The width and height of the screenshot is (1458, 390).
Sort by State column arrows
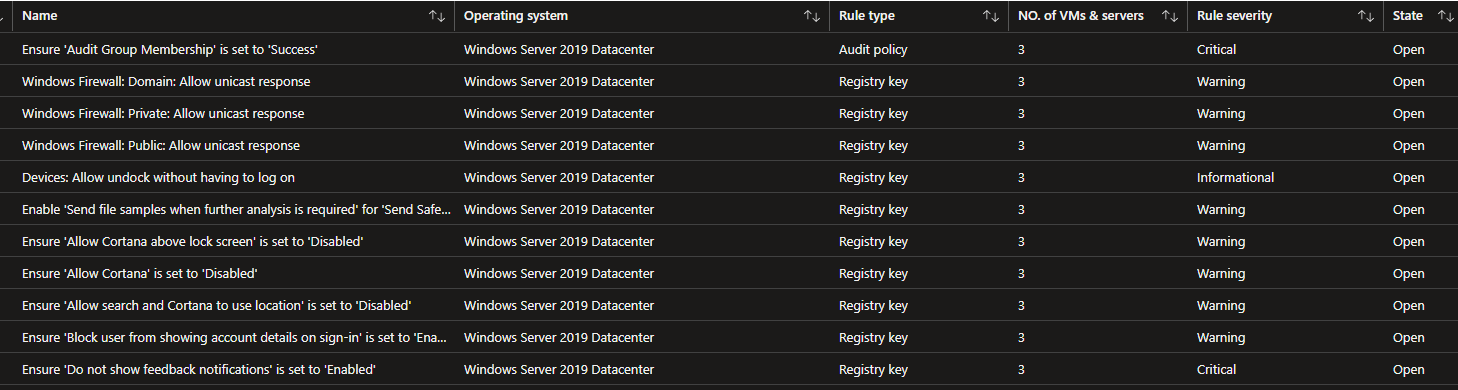tap(1445, 16)
